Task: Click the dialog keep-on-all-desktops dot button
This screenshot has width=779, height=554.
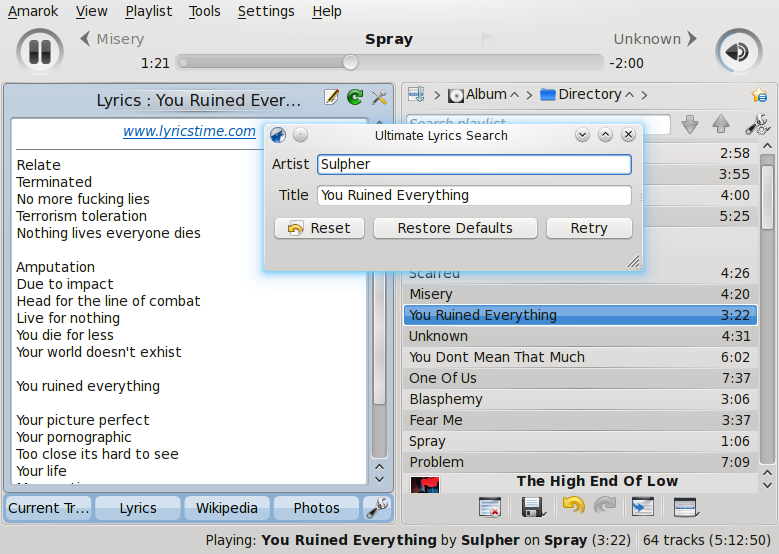Action: pyautogui.click(x=300, y=135)
